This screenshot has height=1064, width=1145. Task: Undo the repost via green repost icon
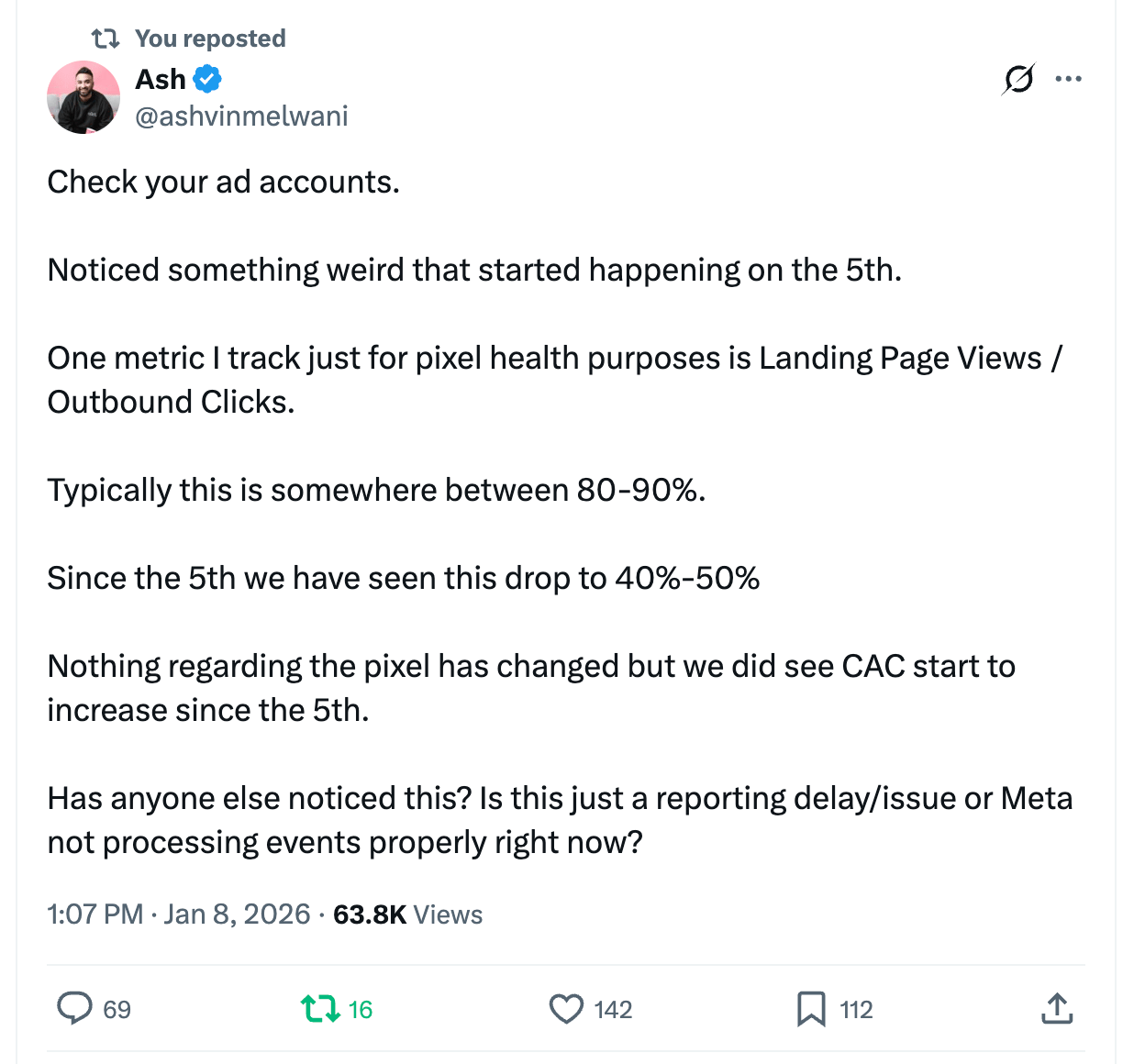(x=319, y=1009)
